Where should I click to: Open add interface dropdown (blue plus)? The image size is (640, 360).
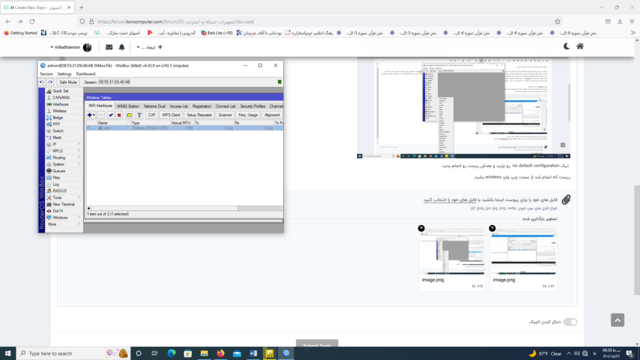(x=91, y=115)
